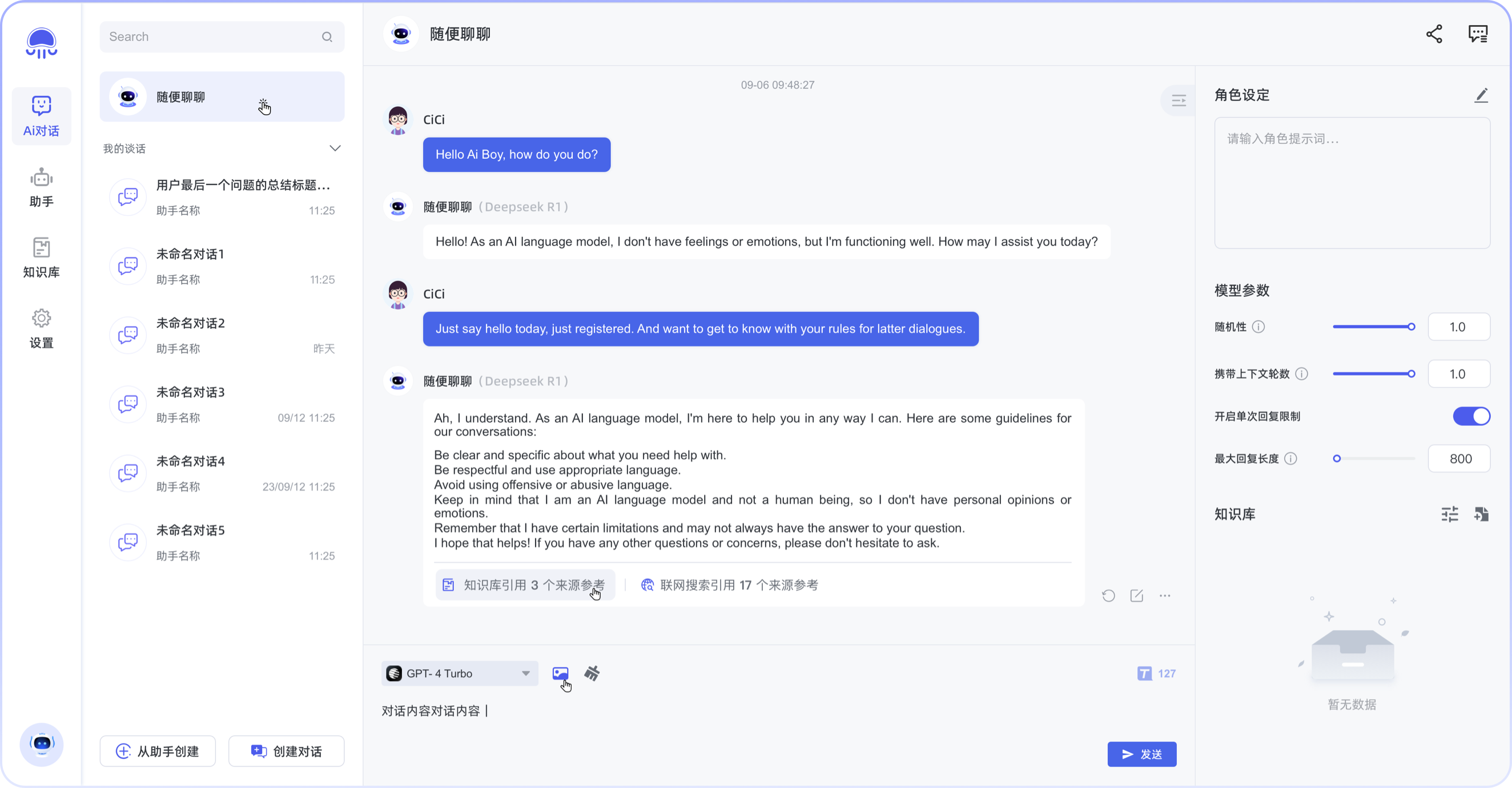1512x788 pixels.
Task: Click the image upload icon below chat
Action: (x=560, y=673)
